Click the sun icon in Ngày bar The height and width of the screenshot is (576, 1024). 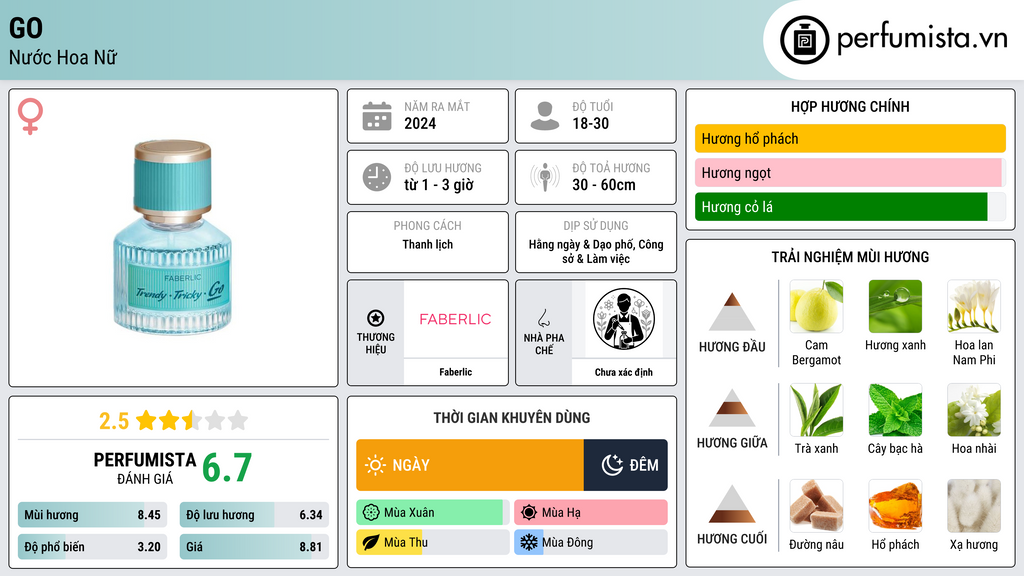tap(375, 465)
